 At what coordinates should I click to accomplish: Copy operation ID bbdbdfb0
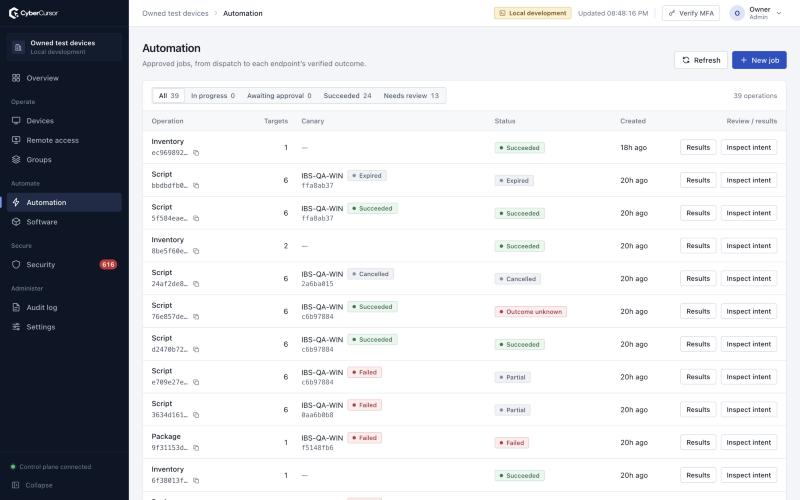pyautogui.click(x=196, y=186)
